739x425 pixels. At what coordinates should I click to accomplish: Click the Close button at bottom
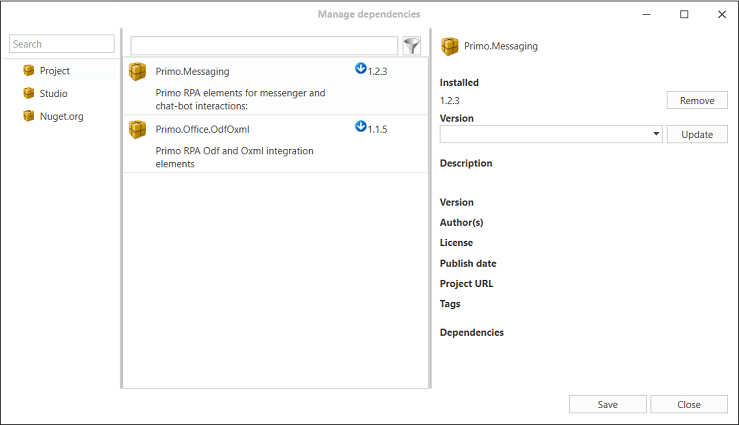coord(688,404)
